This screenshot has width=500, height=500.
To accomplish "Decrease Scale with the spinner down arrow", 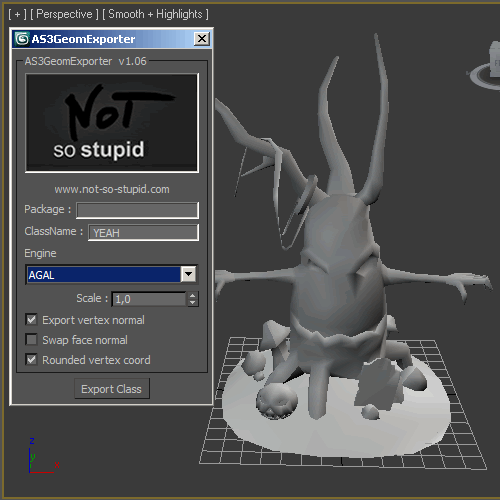I will [x=192, y=303].
